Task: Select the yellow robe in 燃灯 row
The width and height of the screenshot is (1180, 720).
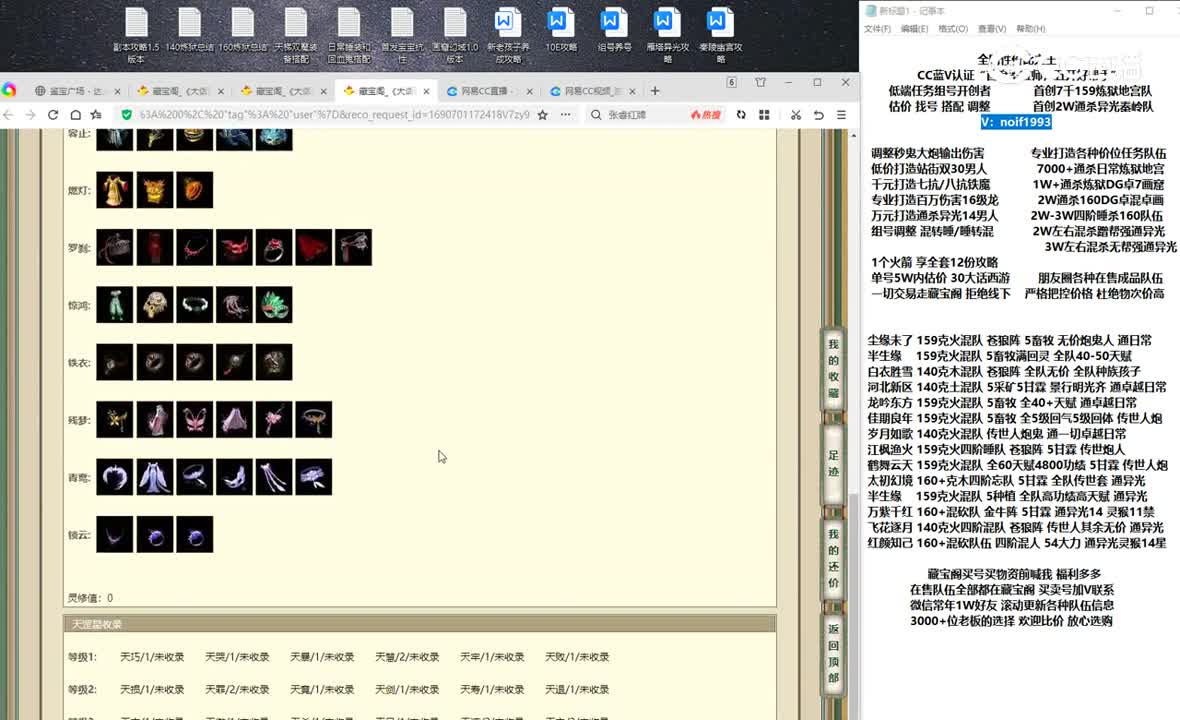Action: tap(114, 190)
